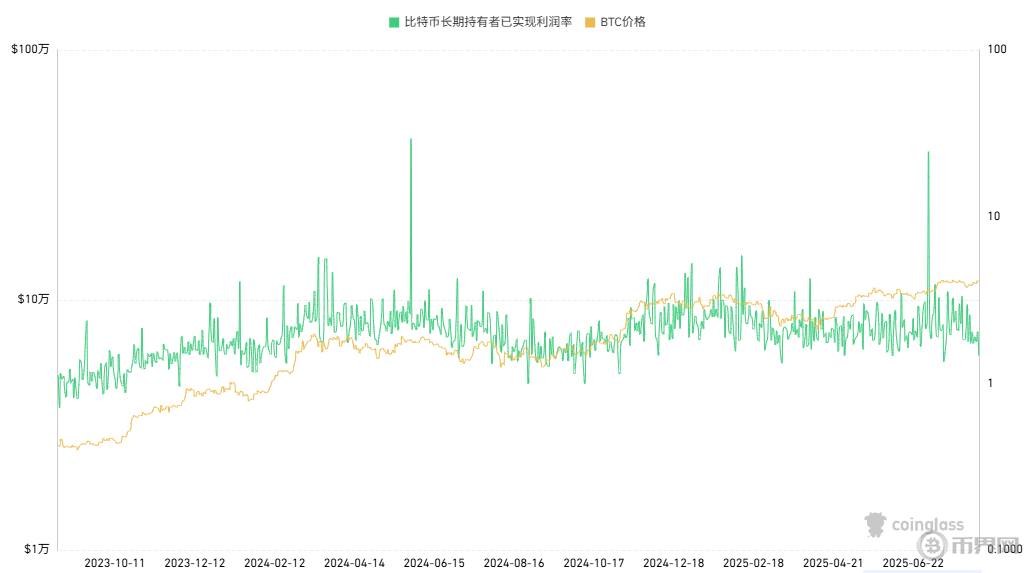The image size is (1030, 573).
Task: Select the 2024-08-16 date axis label
Action: click(x=514, y=563)
